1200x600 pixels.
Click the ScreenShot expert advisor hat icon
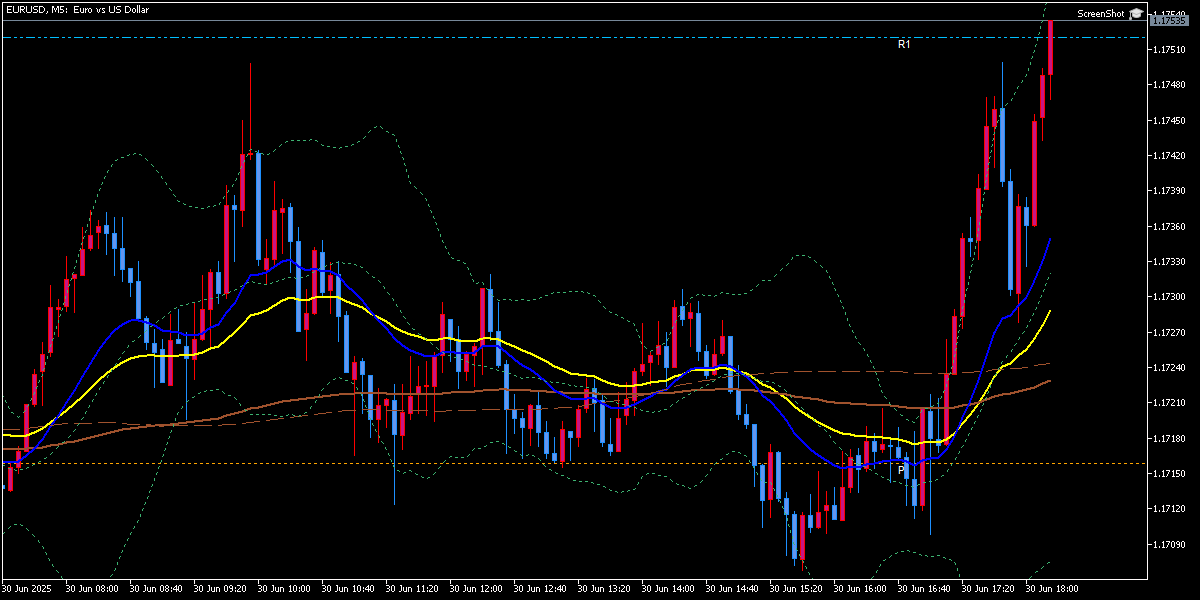point(1136,14)
